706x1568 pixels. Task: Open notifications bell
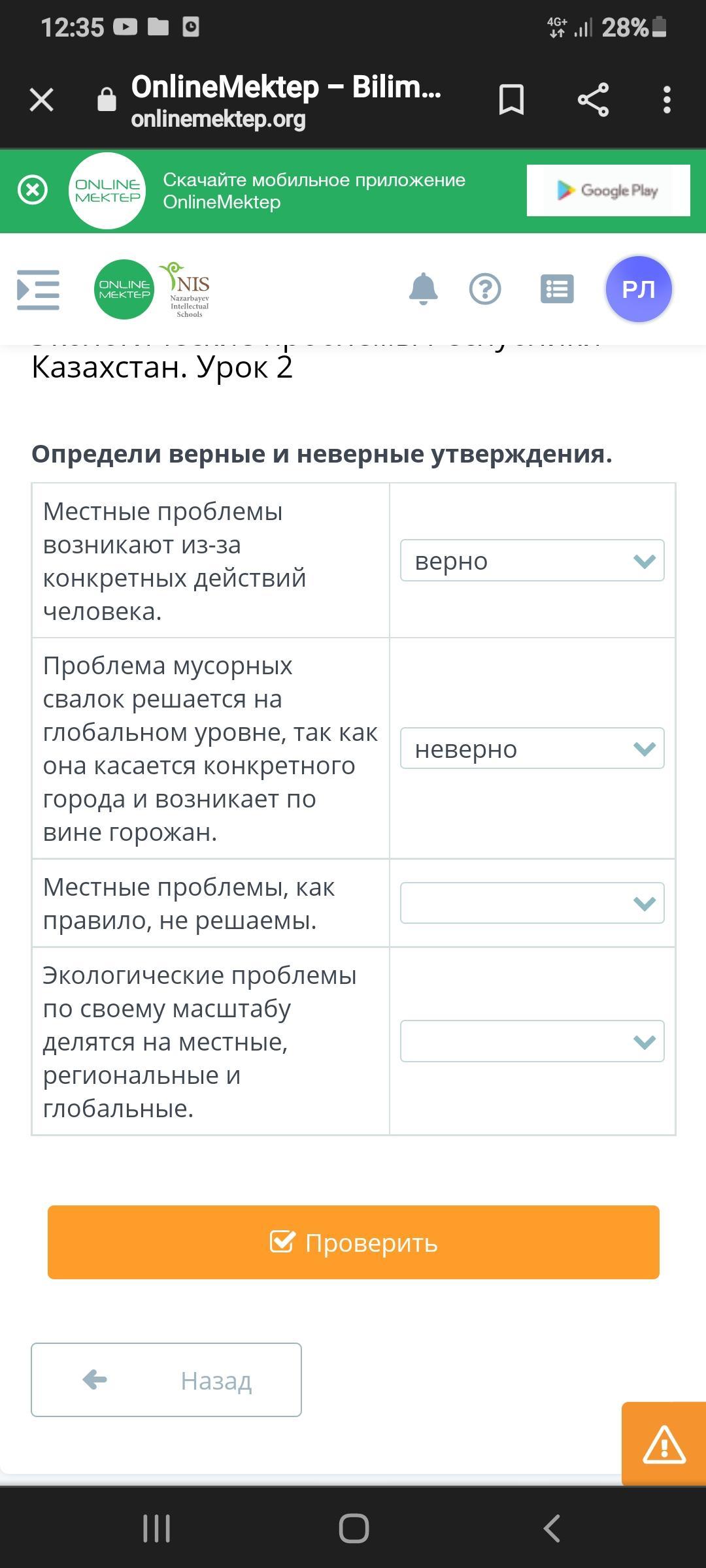[x=423, y=289]
